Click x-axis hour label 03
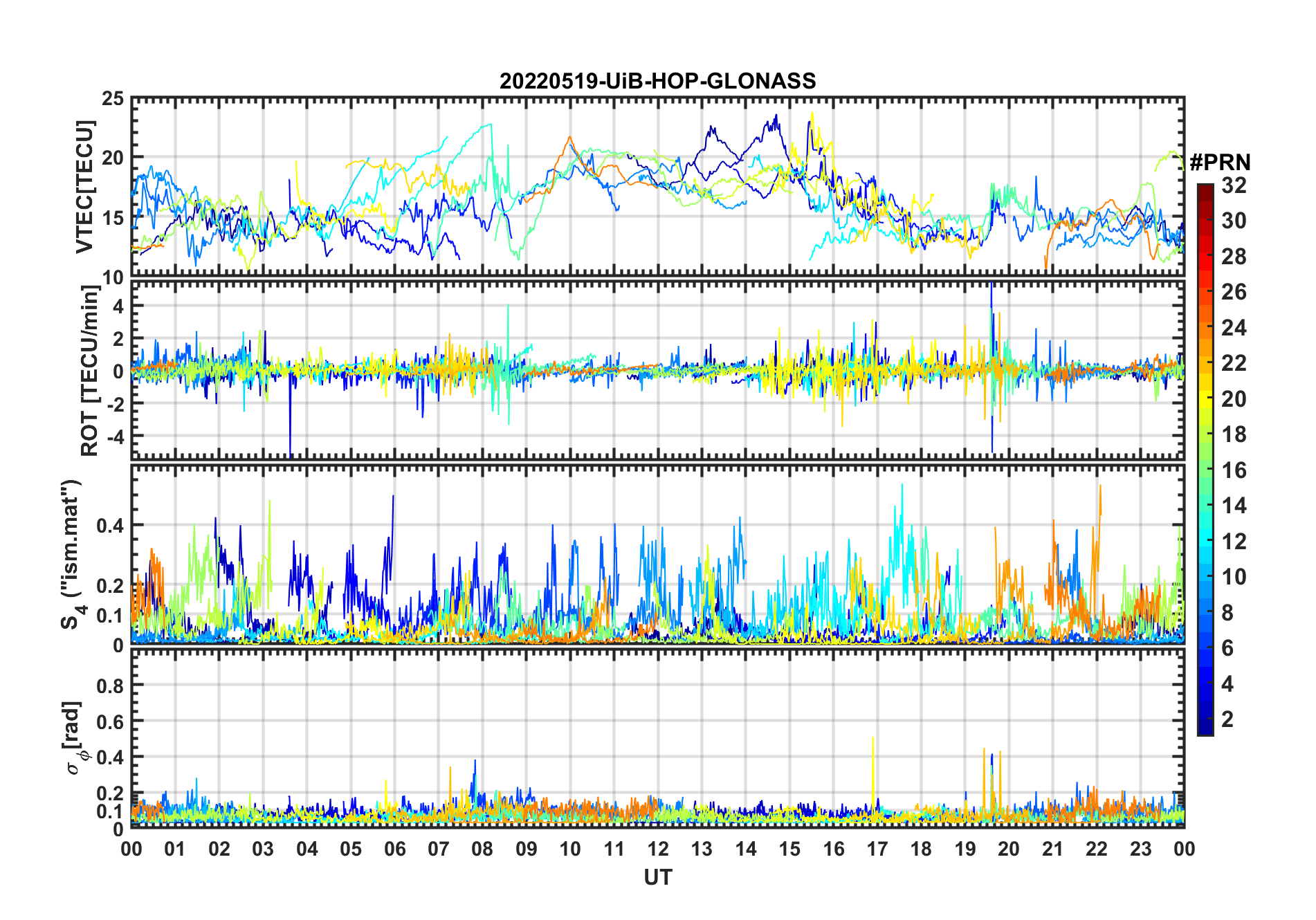 [263, 849]
